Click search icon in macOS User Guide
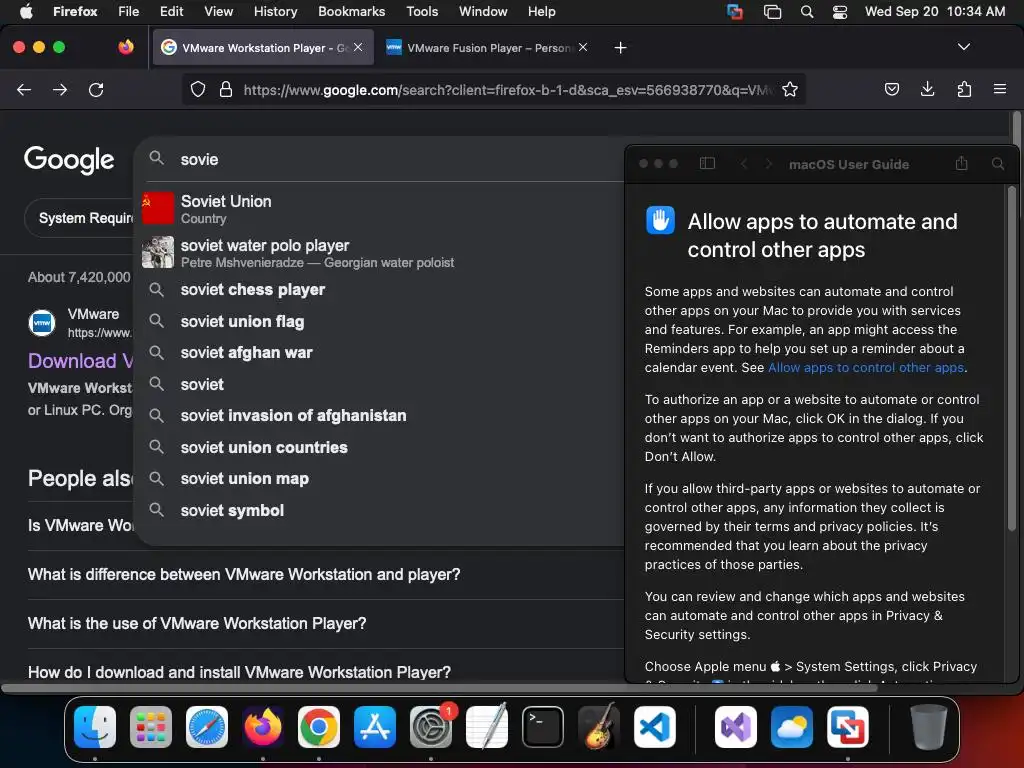The height and width of the screenshot is (768, 1024). 998,163
